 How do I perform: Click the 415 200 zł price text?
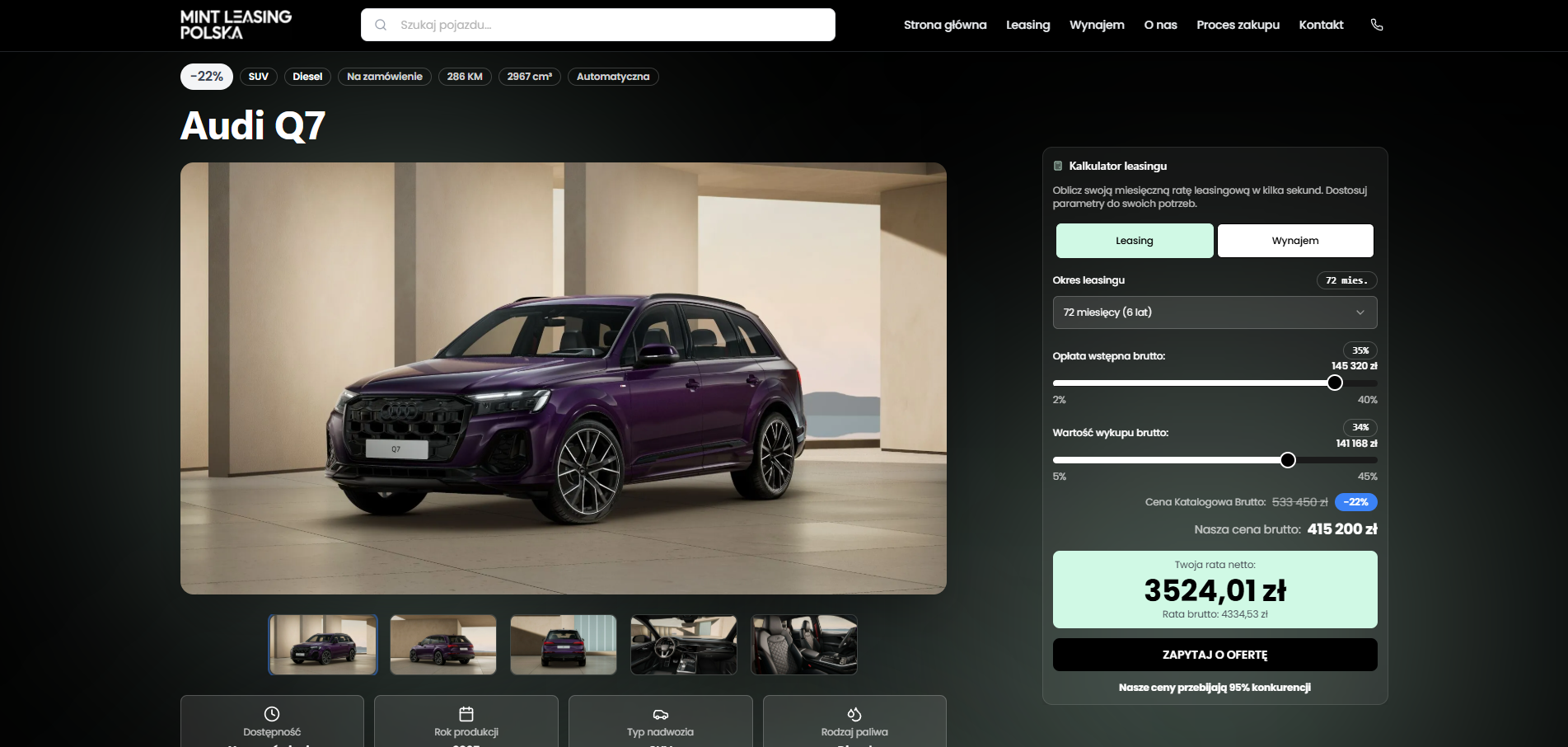tap(1342, 529)
